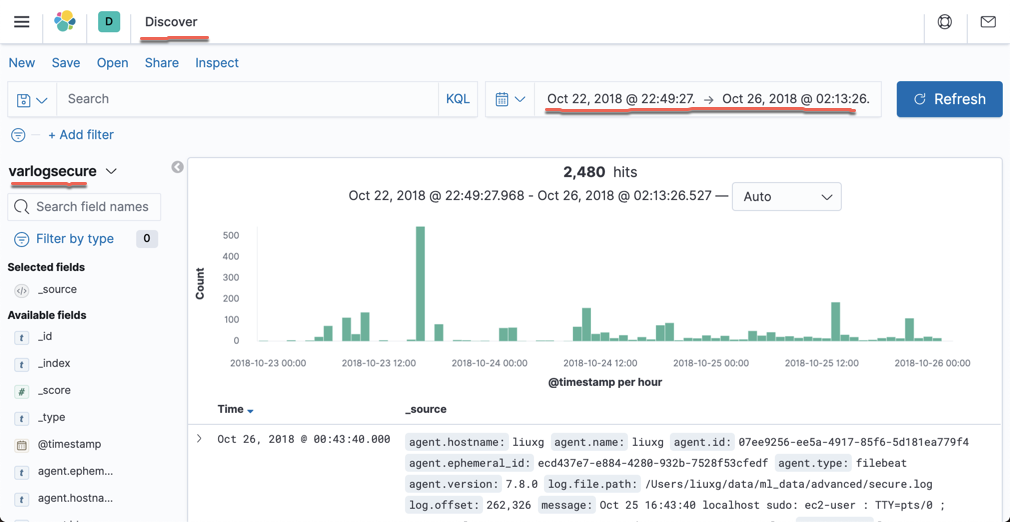
Task: Click the Time column header
Action: point(231,409)
